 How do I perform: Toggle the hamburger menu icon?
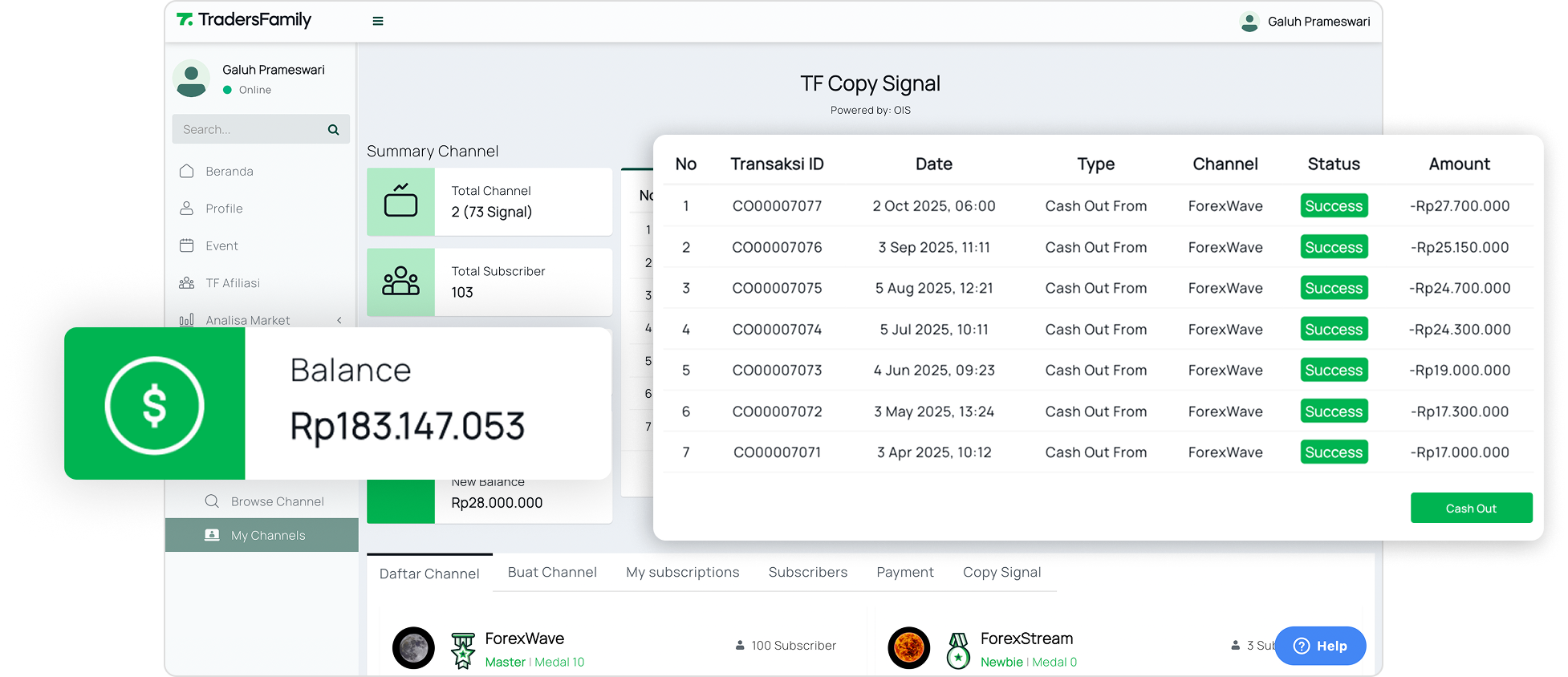click(x=378, y=21)
